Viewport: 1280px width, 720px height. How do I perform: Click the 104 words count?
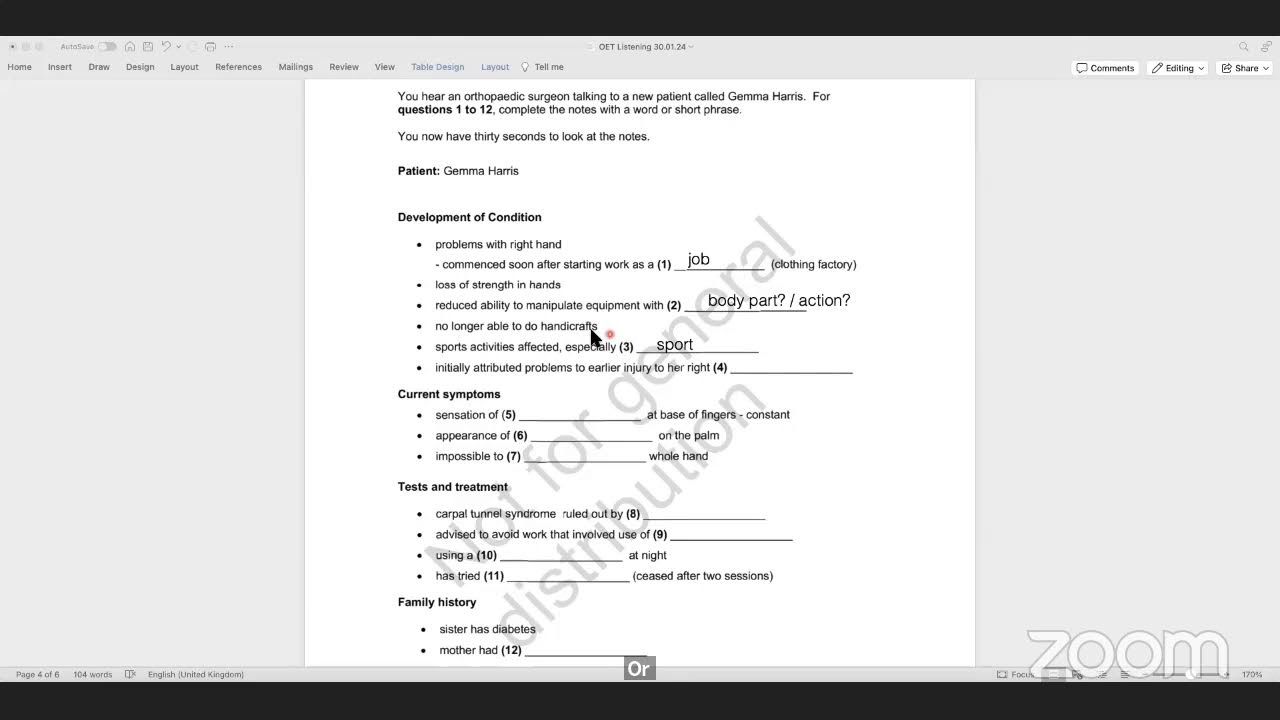93,675
